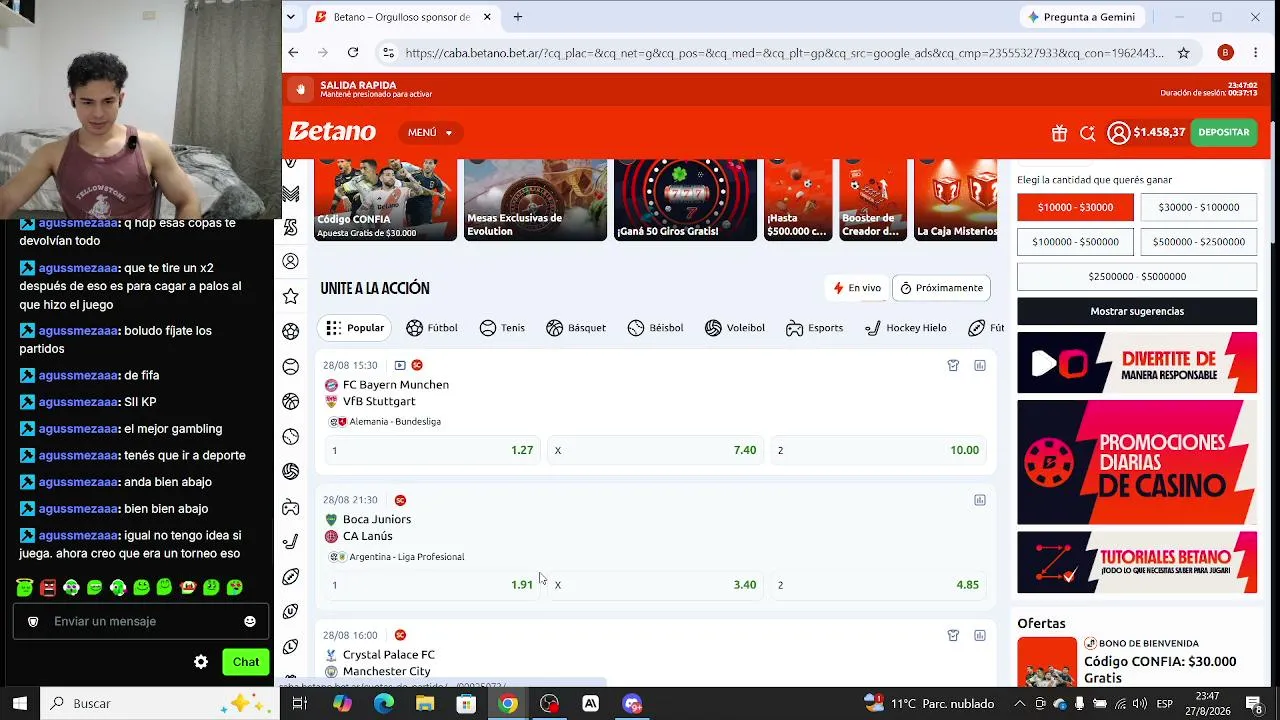Bet on Stuttgart win at 10.00
1280x720 pixels.
[877, 450]
